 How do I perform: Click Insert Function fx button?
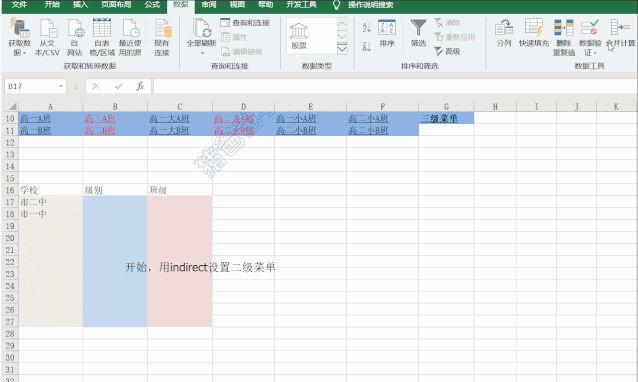tap(140, 86)
